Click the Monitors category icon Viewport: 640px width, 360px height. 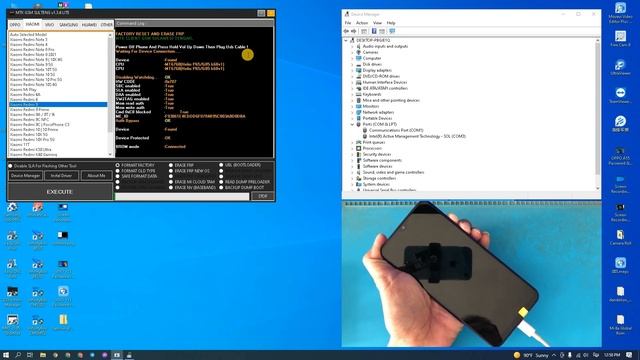point(359,106)
